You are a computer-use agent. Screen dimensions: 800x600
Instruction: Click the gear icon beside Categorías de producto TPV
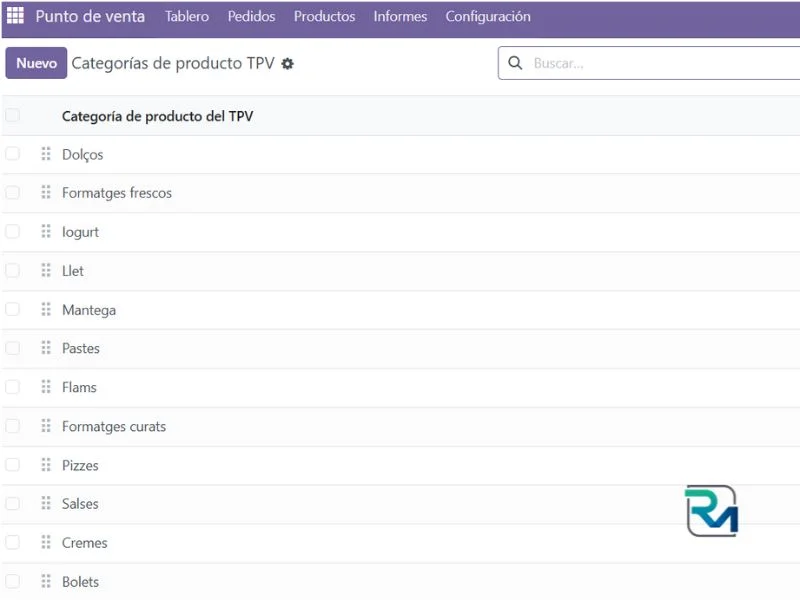click(x=288, y=64)
